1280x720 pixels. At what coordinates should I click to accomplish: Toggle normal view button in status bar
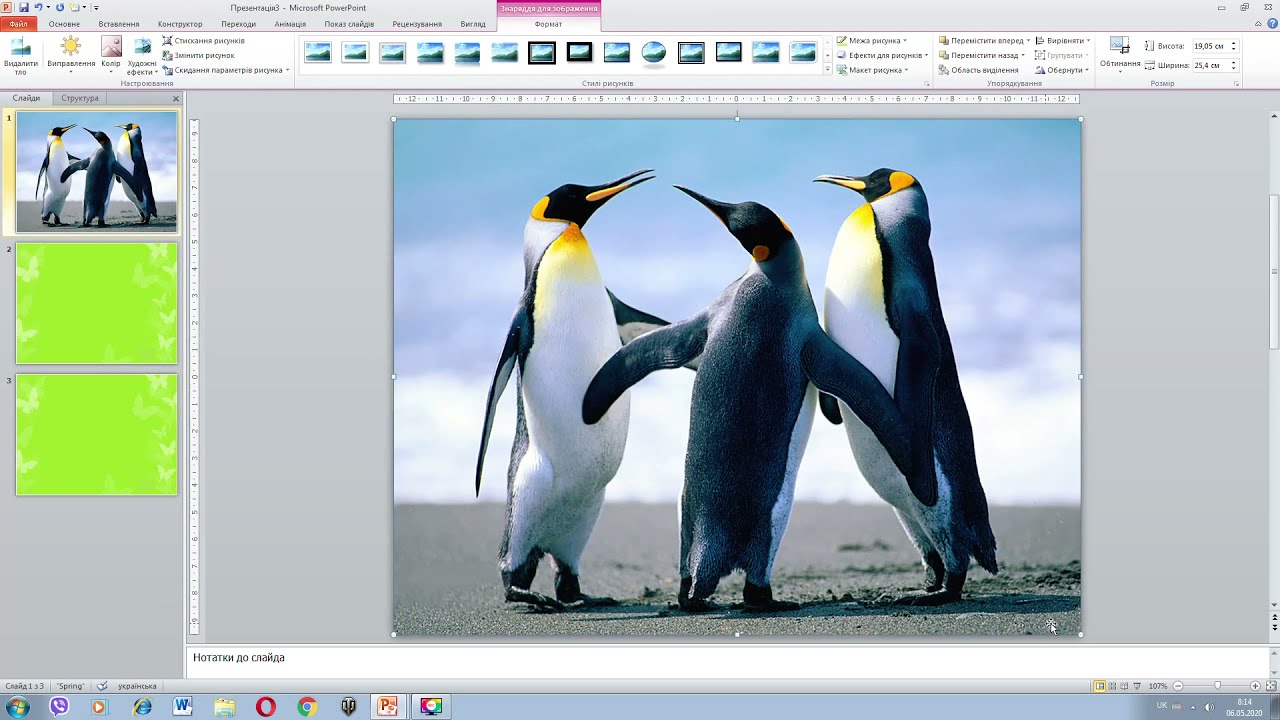click(1100, 686)
